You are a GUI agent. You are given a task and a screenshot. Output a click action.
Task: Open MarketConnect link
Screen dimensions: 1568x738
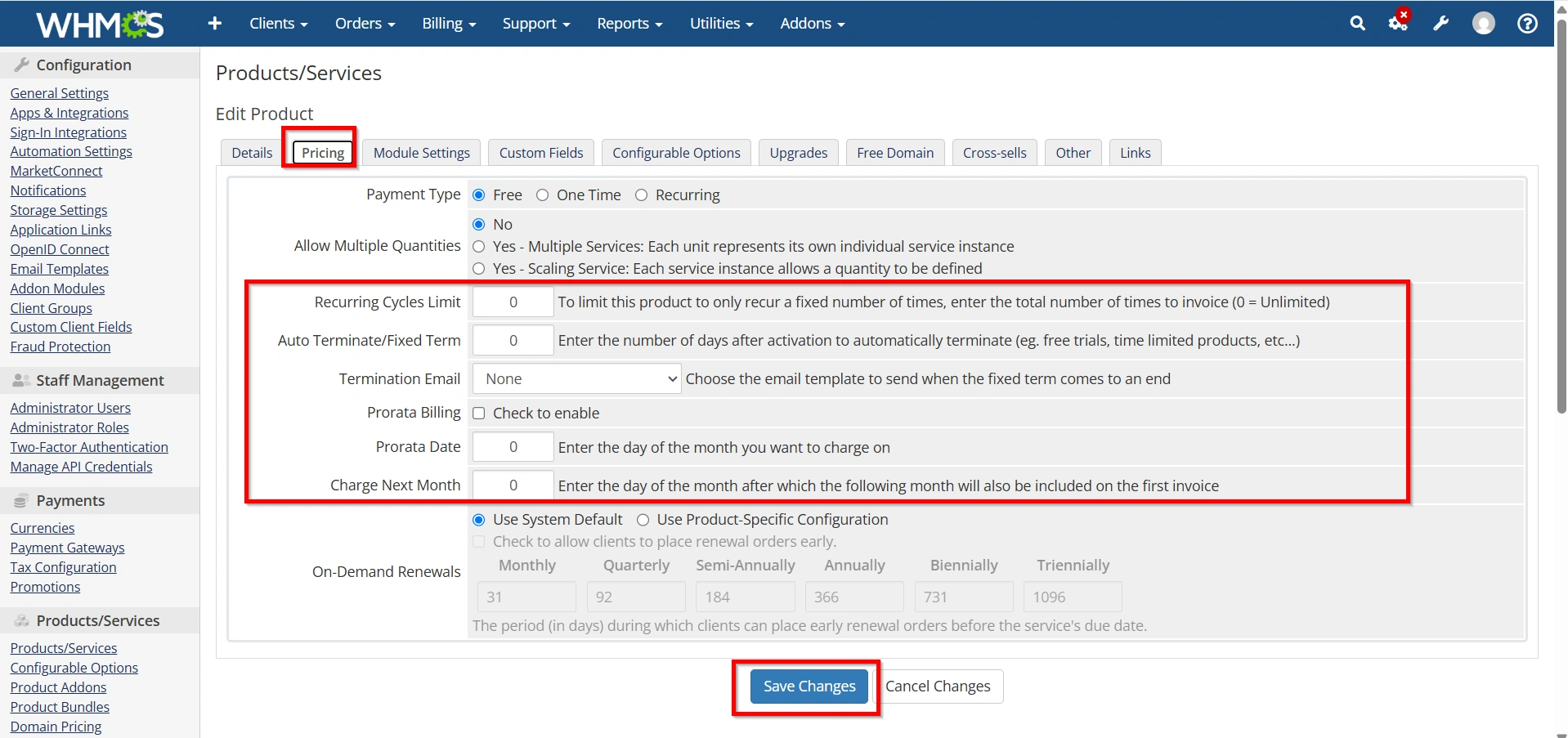(x=56, y=171)
